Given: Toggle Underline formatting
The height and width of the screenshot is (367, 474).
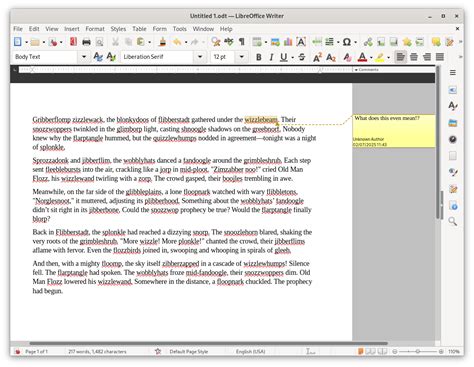Looking at the screenshot, I should [284, 57].
